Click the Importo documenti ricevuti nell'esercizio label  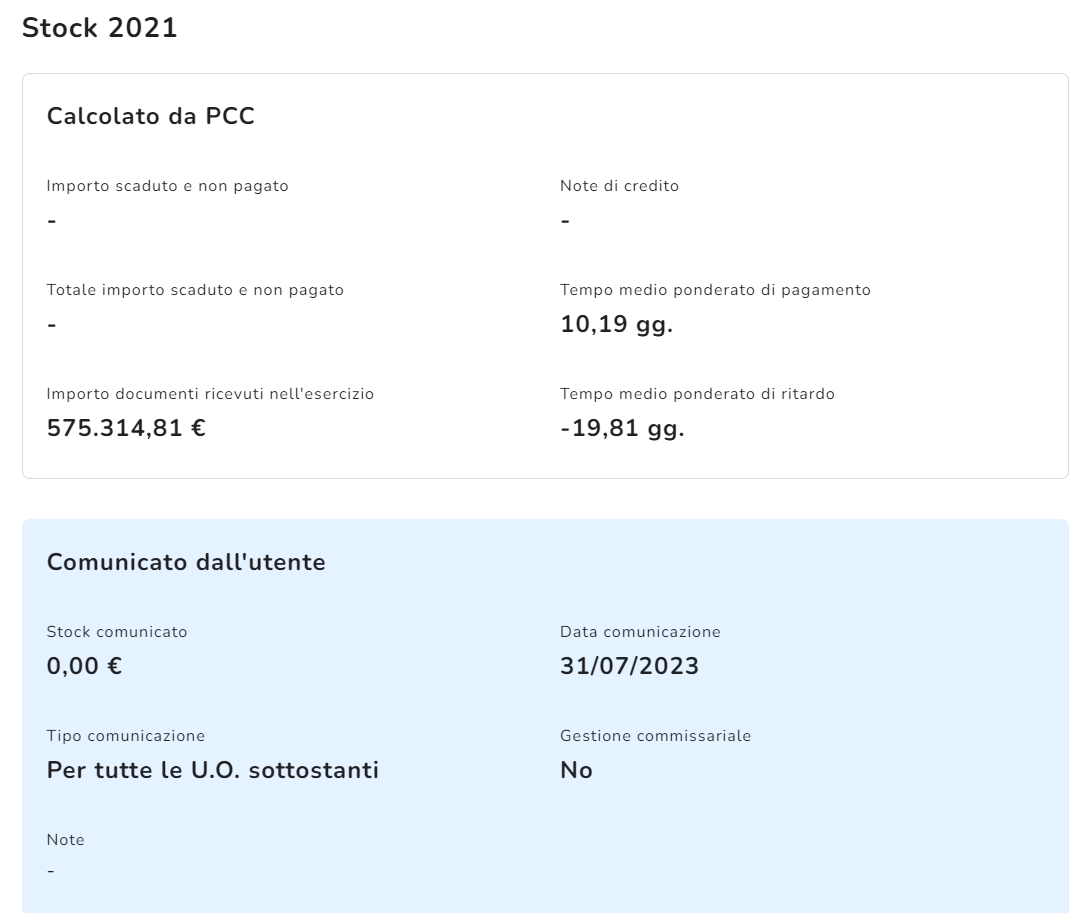click(210, 394)
